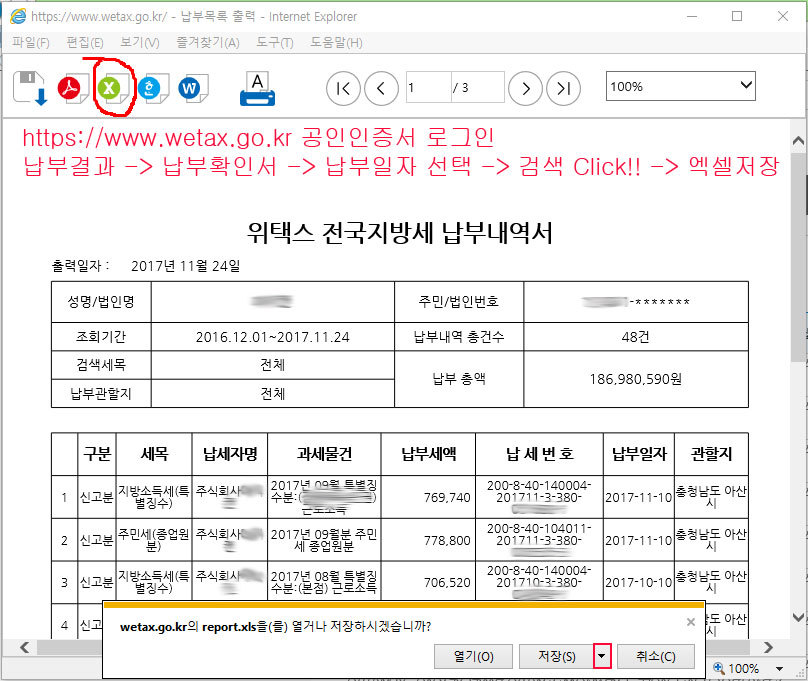Click the 과세물건 column header
808x681 pixels.
point(324,454)
